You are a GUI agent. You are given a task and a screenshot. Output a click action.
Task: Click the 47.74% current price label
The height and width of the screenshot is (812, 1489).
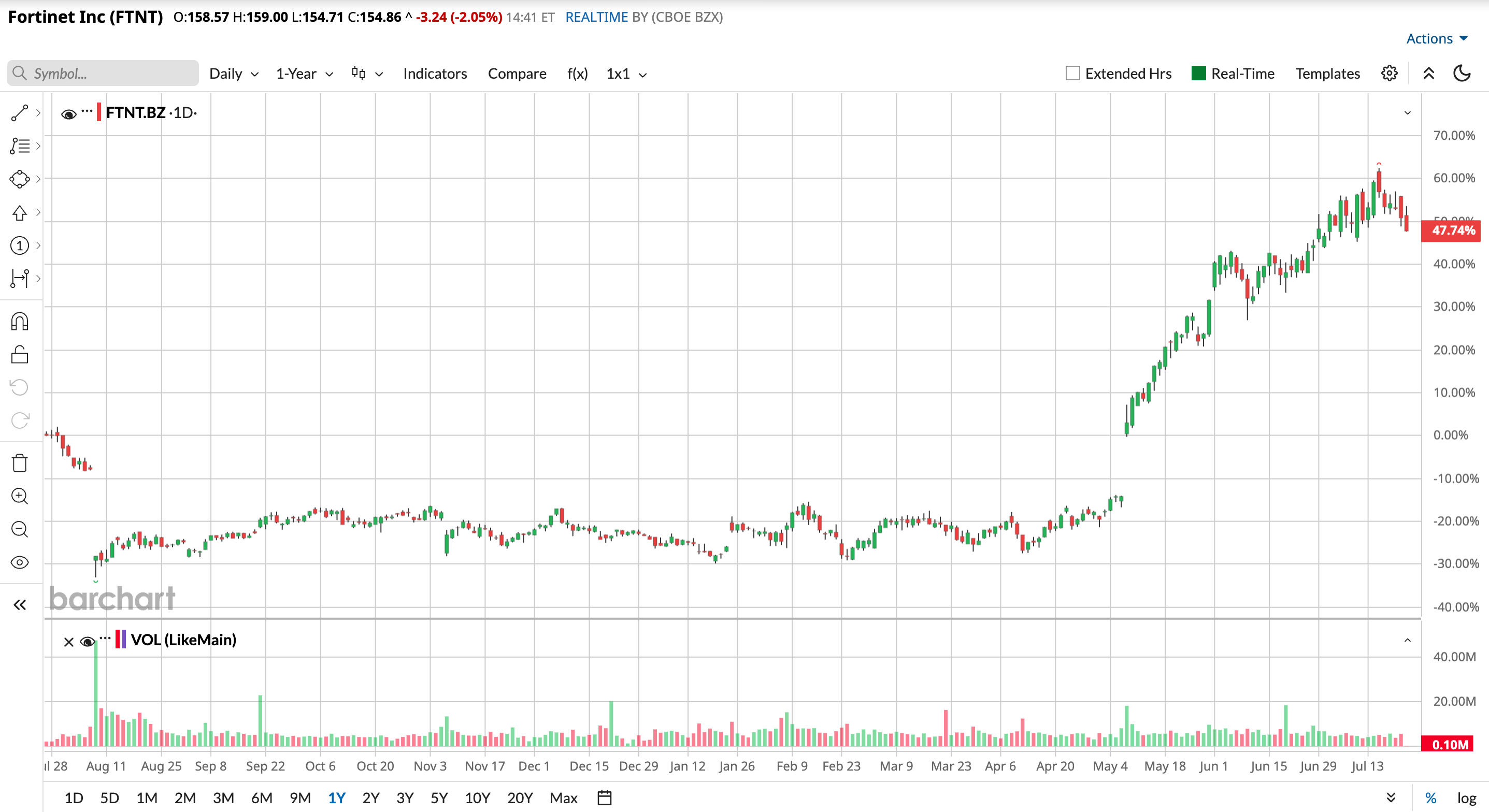click(1451, 230)
